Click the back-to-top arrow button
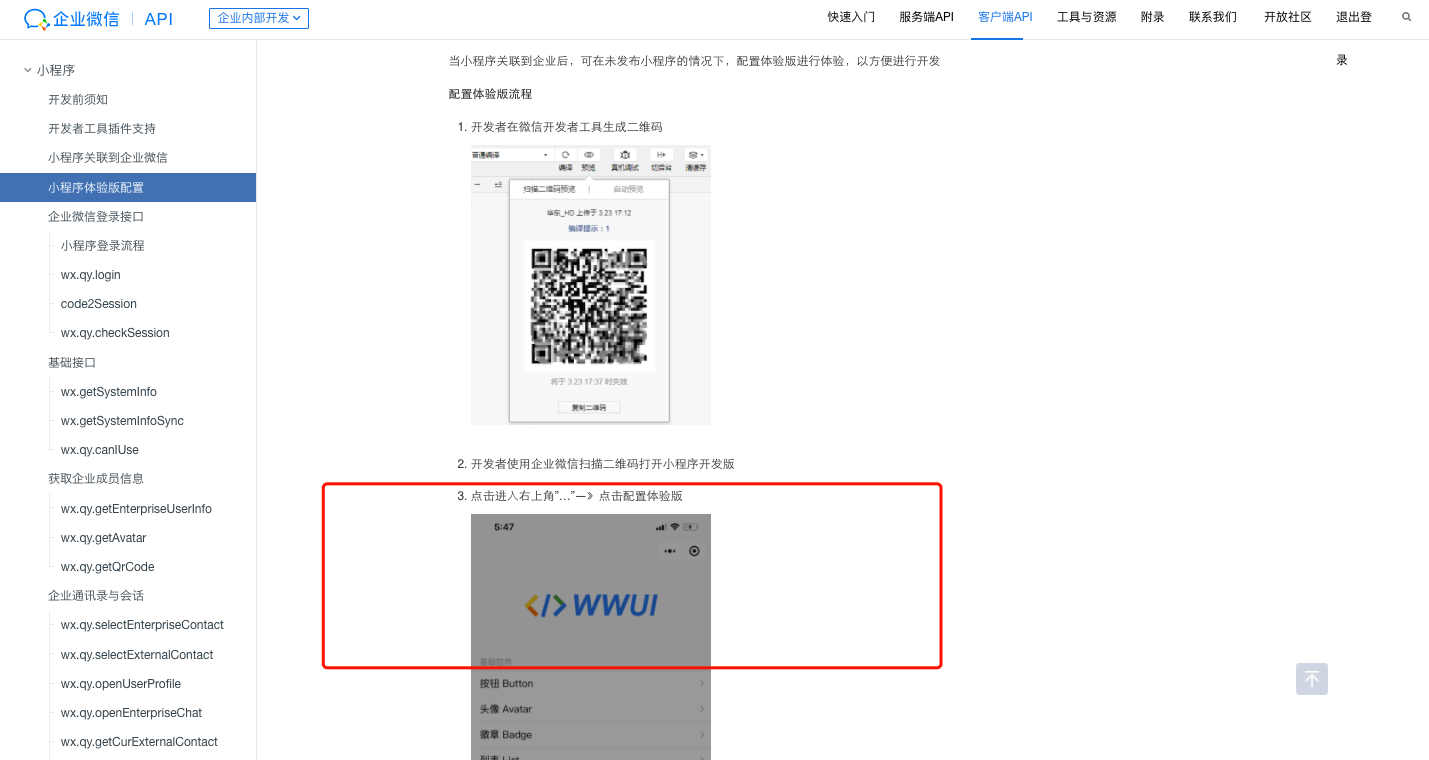The image size is (1429, 760). click(x=1312, y=679)
